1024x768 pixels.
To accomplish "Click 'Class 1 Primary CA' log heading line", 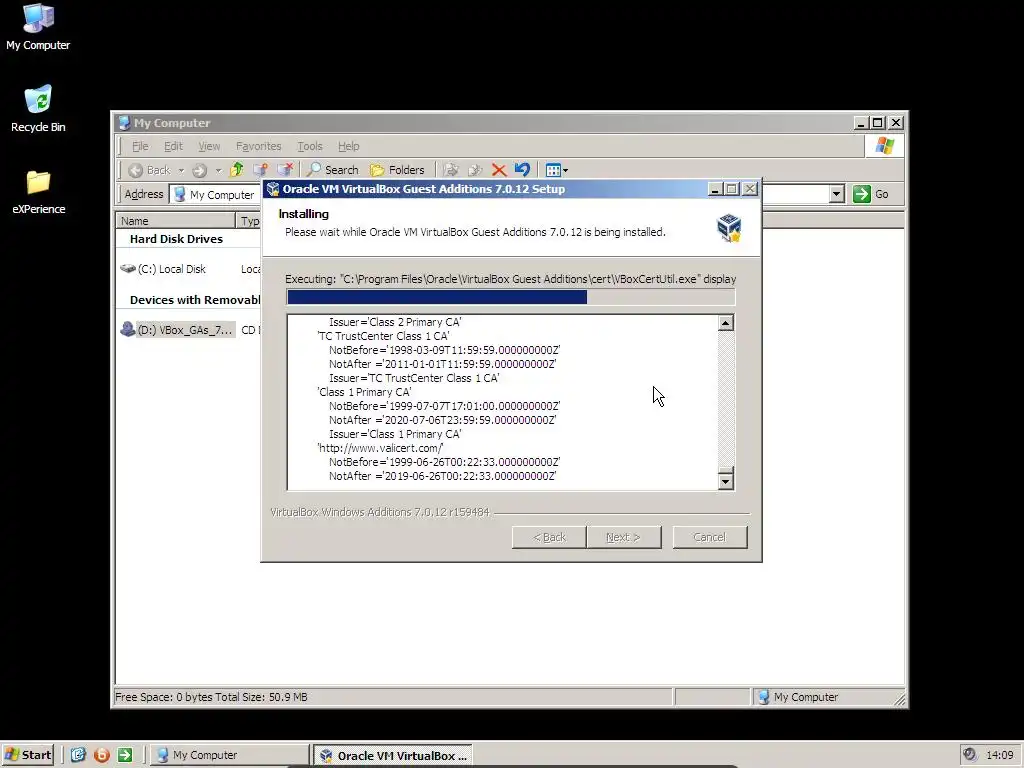I will coord(364,392).
